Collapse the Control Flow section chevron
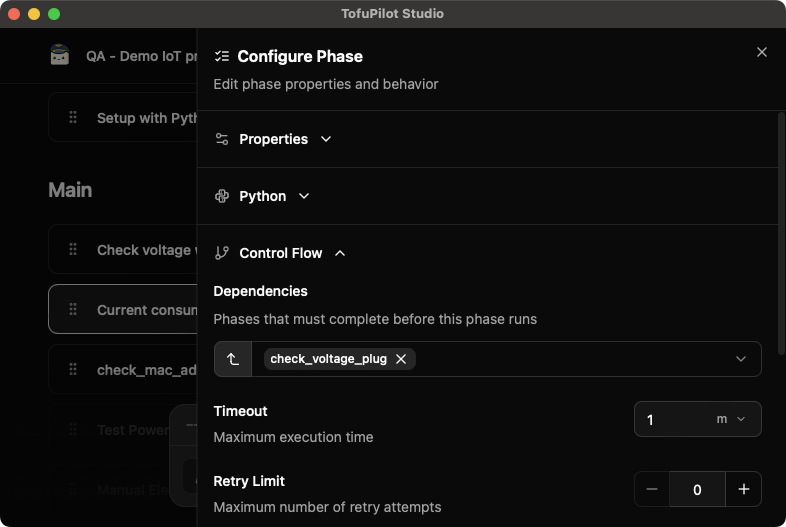Viewport: 786px width, 527px height. (x=340, y=253)
